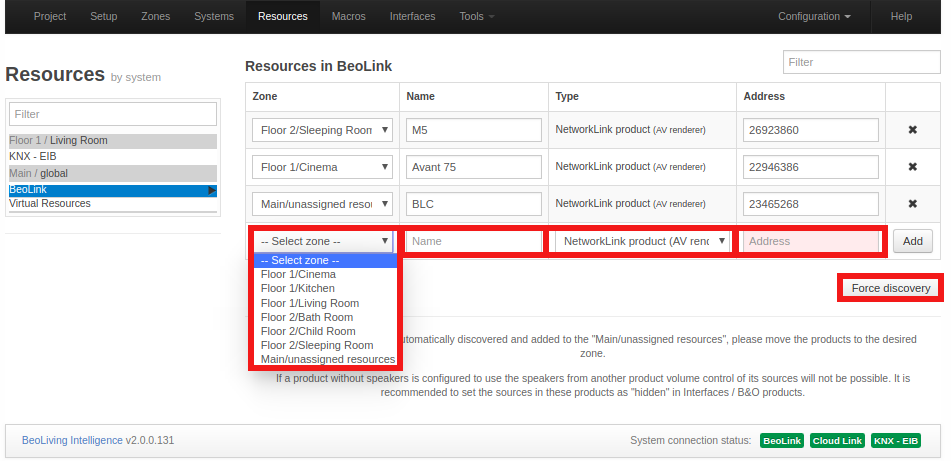This screenshot has width=951, height=461.
Task: Change zone dropdown for BLC row
Action: tap(323, 204)
